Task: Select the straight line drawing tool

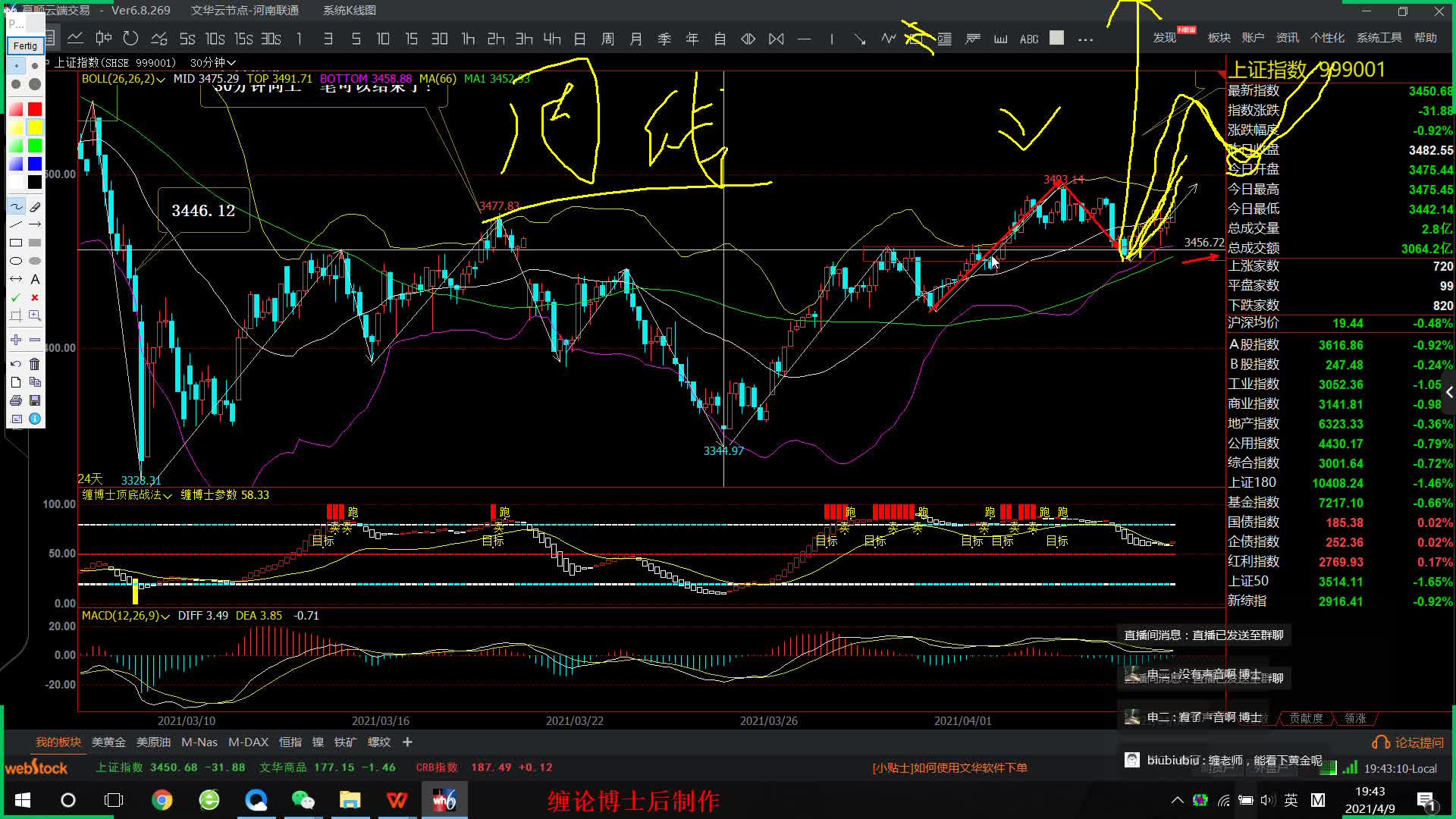Action: pos(16,224)
